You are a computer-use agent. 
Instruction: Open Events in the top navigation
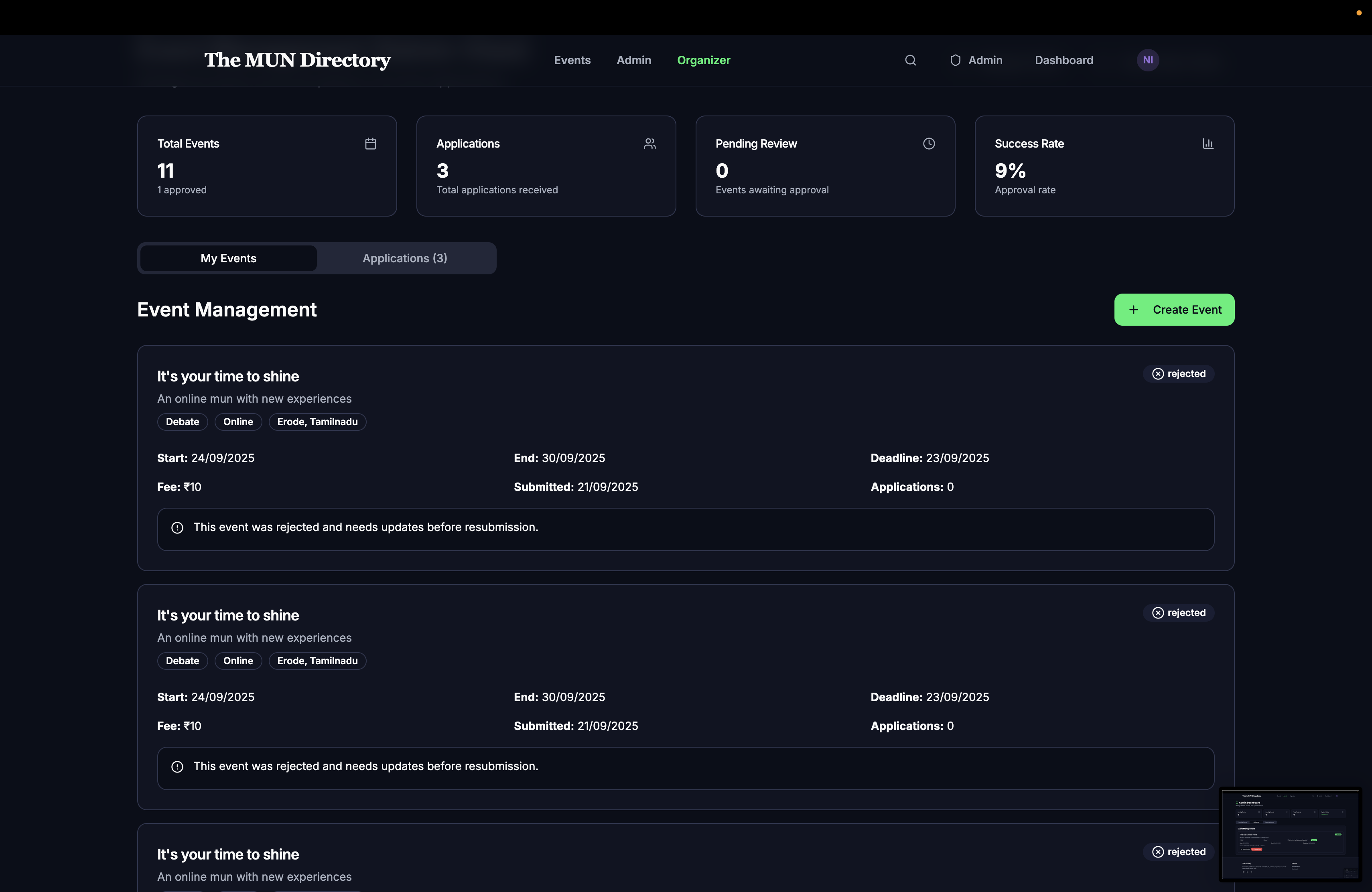click(x=572, y=61)
